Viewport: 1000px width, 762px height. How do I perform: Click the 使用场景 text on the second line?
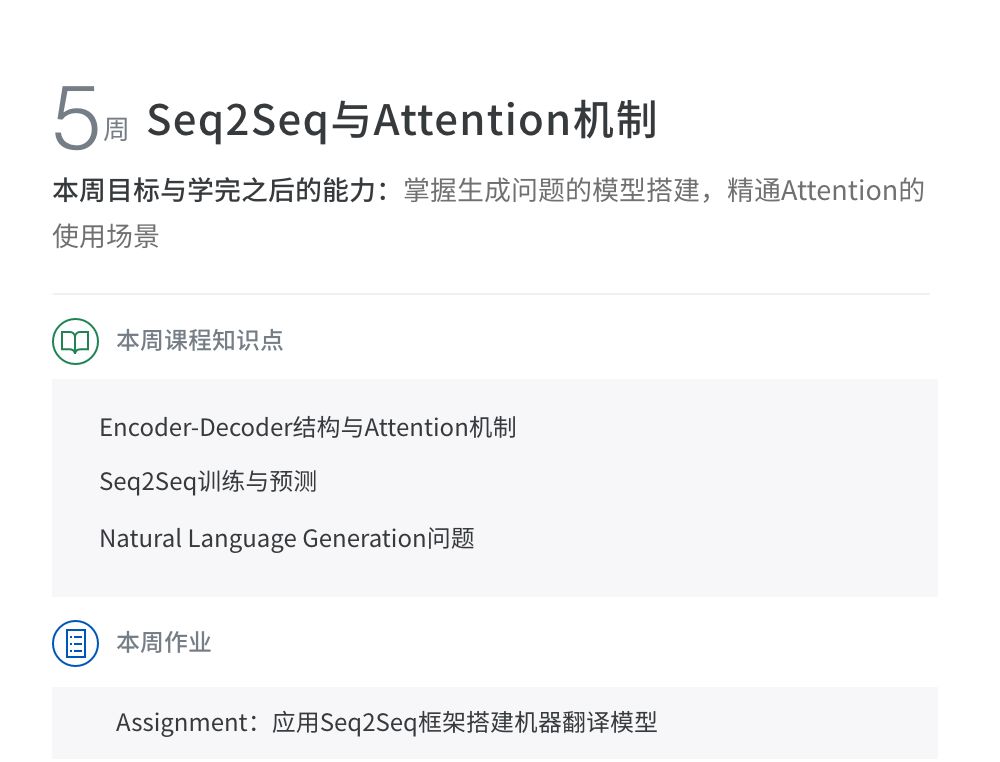[x=106, y=236]
